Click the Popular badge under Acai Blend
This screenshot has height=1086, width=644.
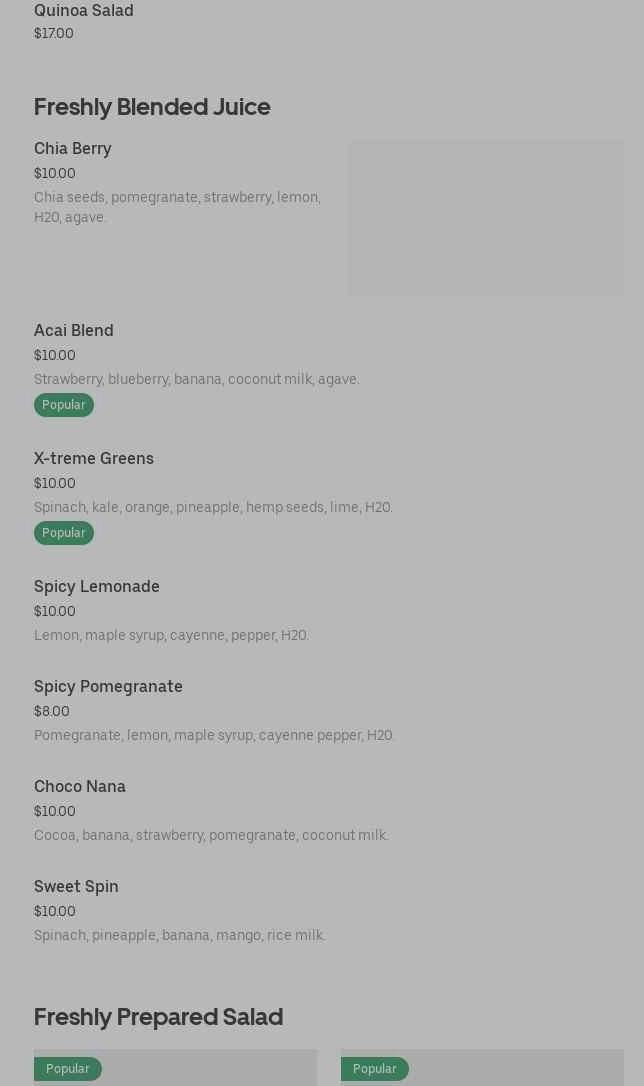pyautogui.click(x=64, y=405)
